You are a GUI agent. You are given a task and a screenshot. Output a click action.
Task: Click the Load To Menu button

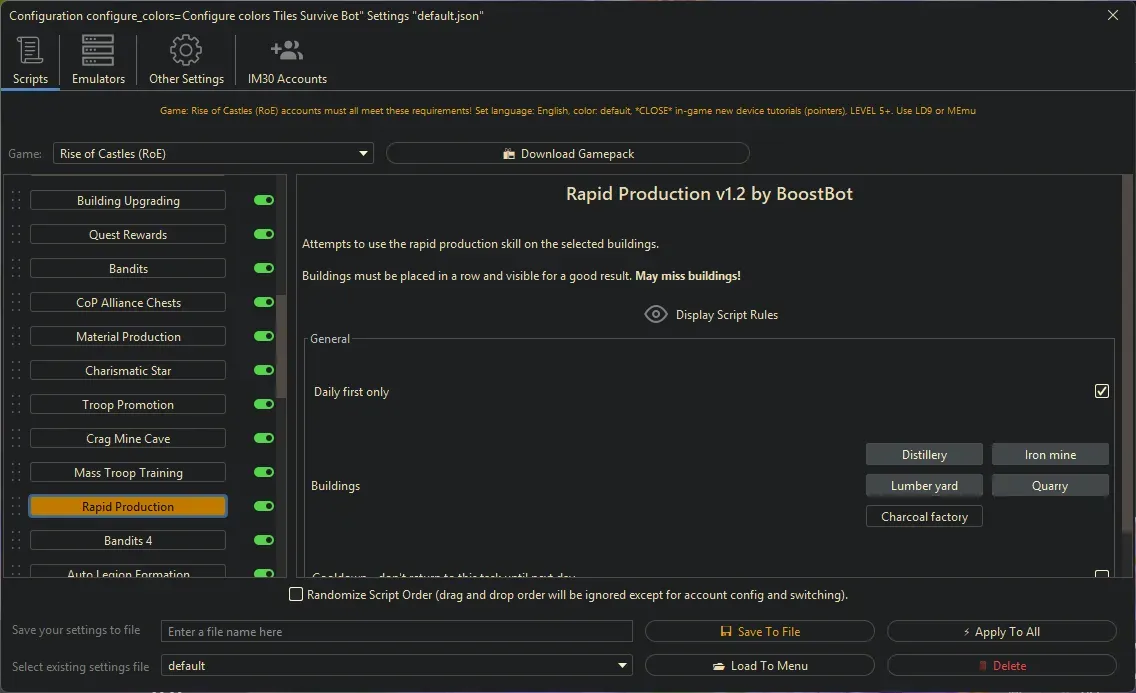(759, 665)
